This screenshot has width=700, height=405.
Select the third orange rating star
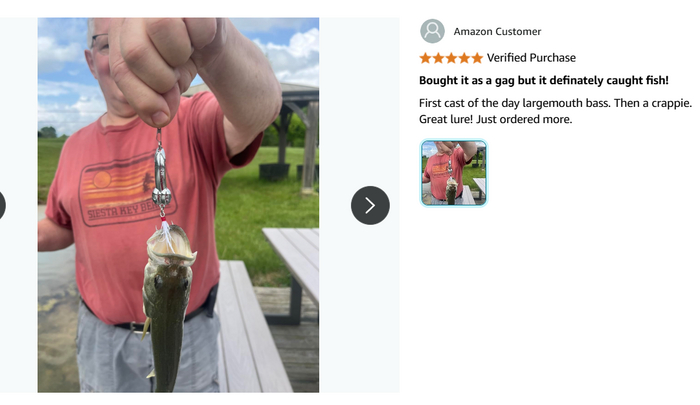click(451, 58)
